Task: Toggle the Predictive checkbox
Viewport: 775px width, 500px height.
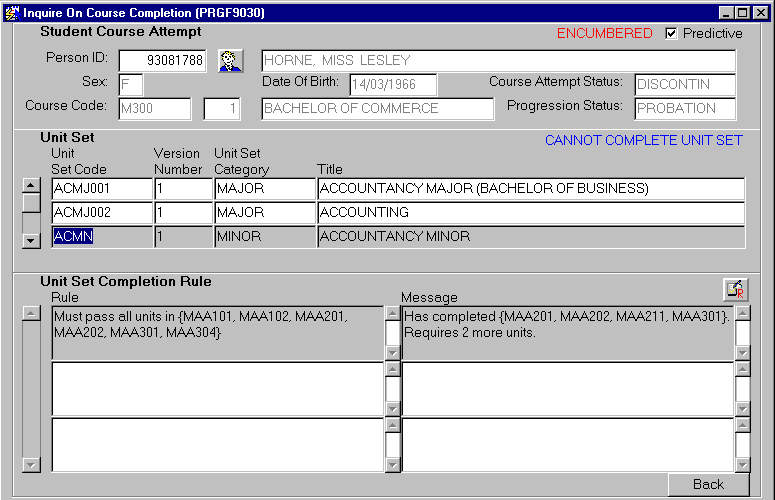Action: click(671, 33)
